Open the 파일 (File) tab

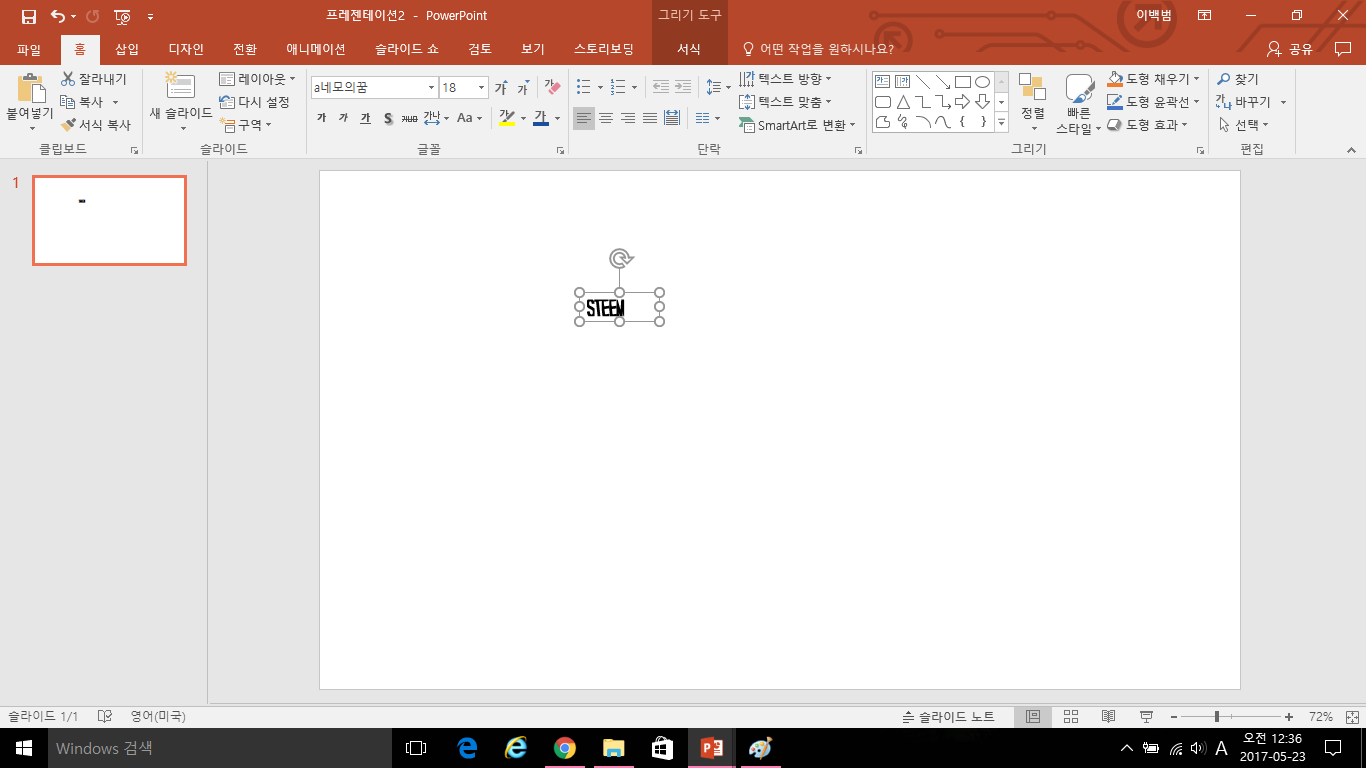[29, 49]
